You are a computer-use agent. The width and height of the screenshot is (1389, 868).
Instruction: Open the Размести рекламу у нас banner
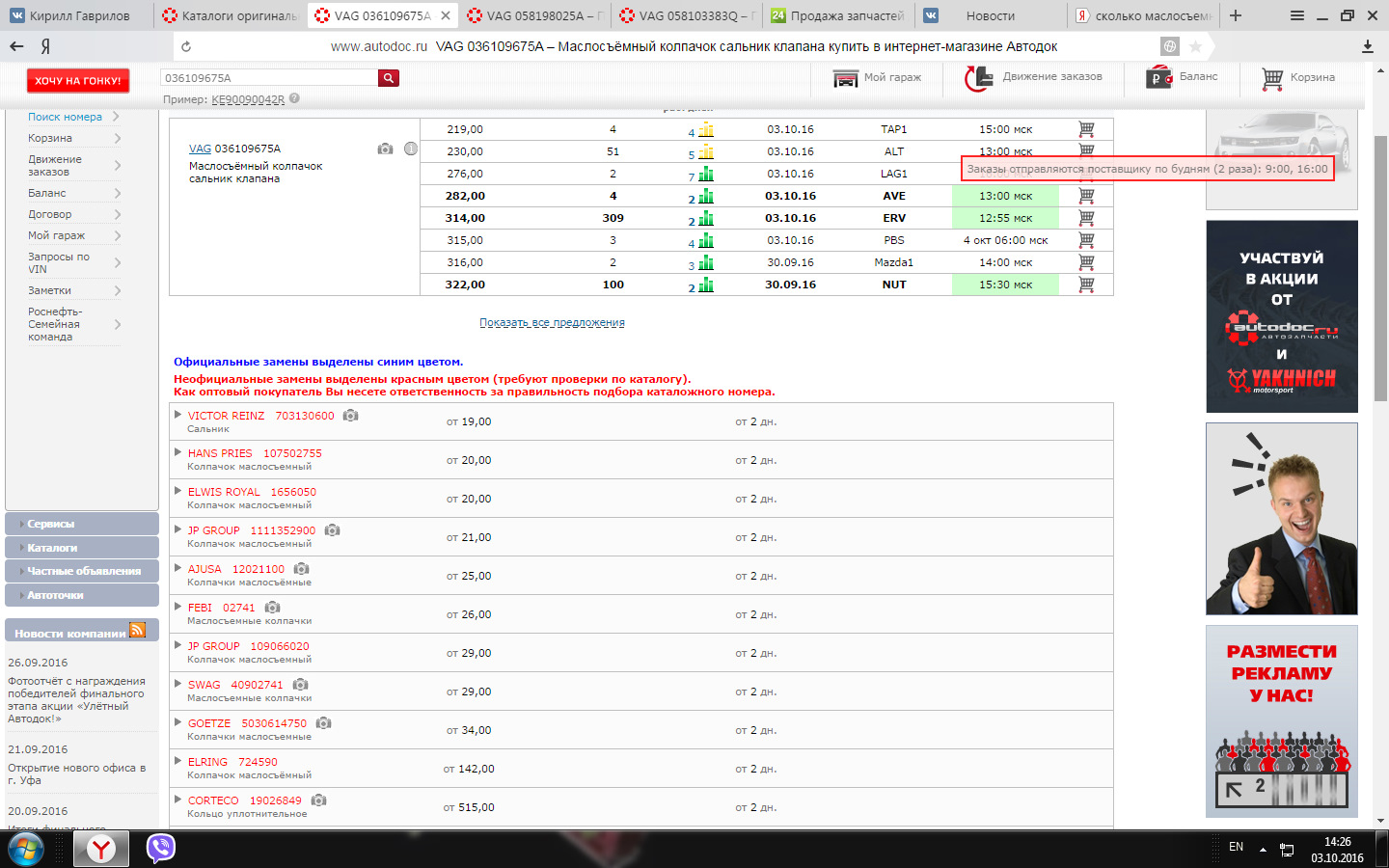point(1282,721)
